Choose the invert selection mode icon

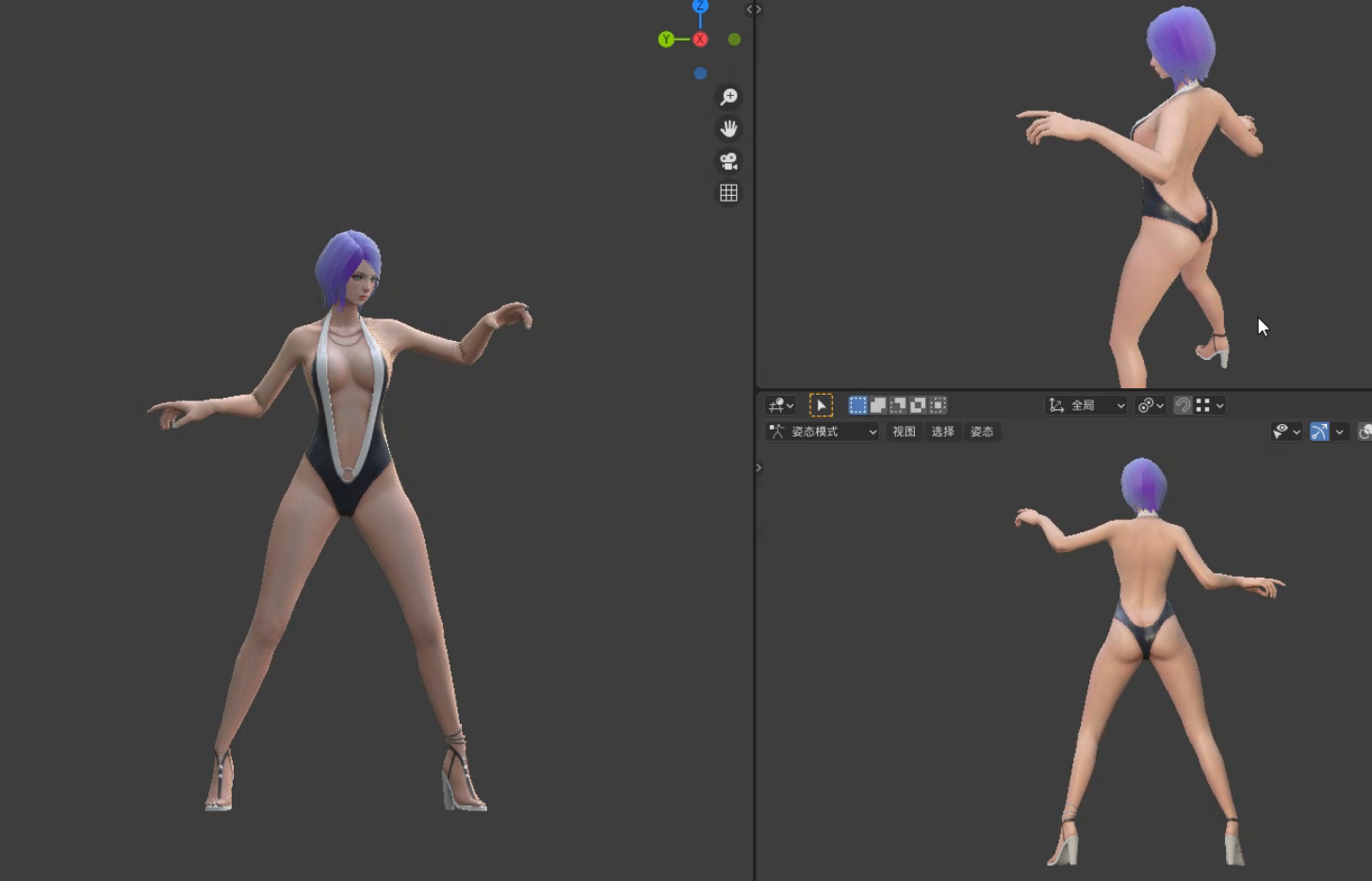[x=918, y=405]
